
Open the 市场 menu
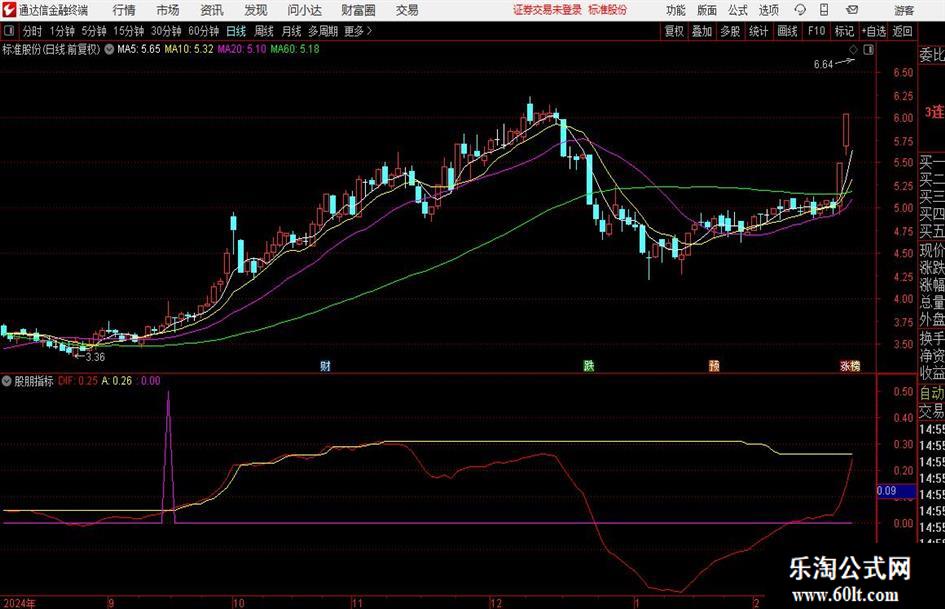click(168, 10)
